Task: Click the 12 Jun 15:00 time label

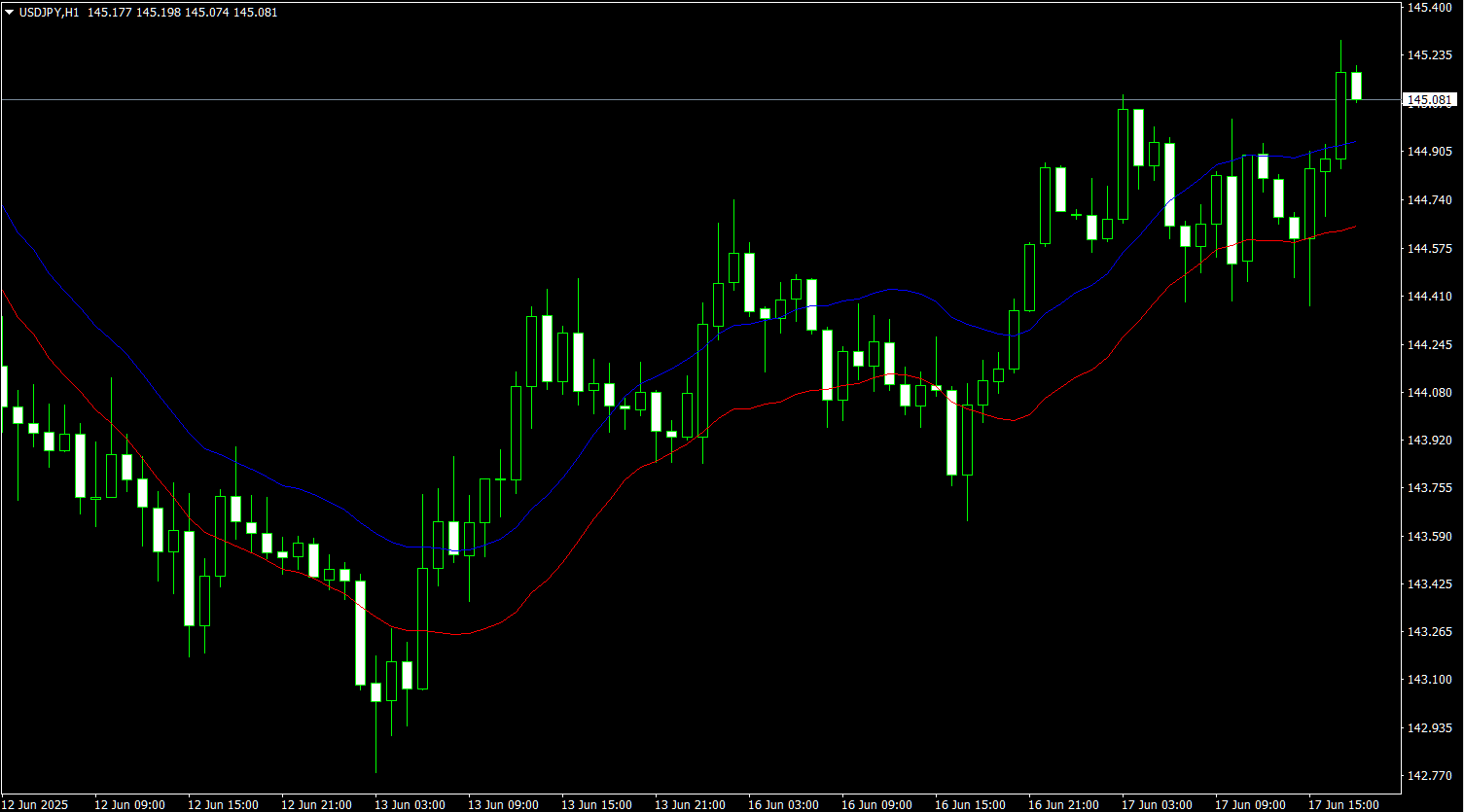Action: [224, 804]
